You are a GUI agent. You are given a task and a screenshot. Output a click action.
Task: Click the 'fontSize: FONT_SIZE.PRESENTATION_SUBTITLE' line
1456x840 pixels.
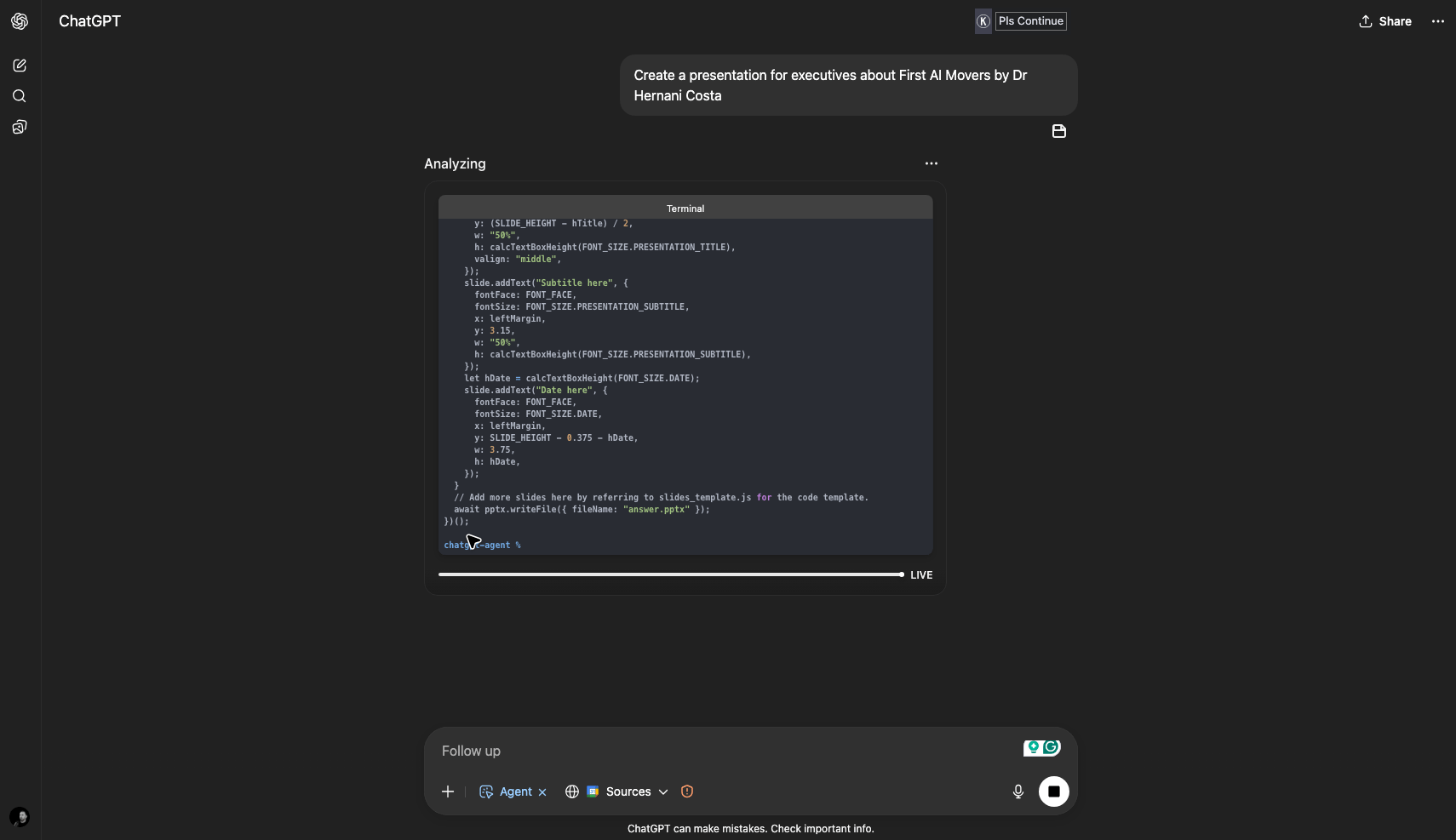point(582,306)
